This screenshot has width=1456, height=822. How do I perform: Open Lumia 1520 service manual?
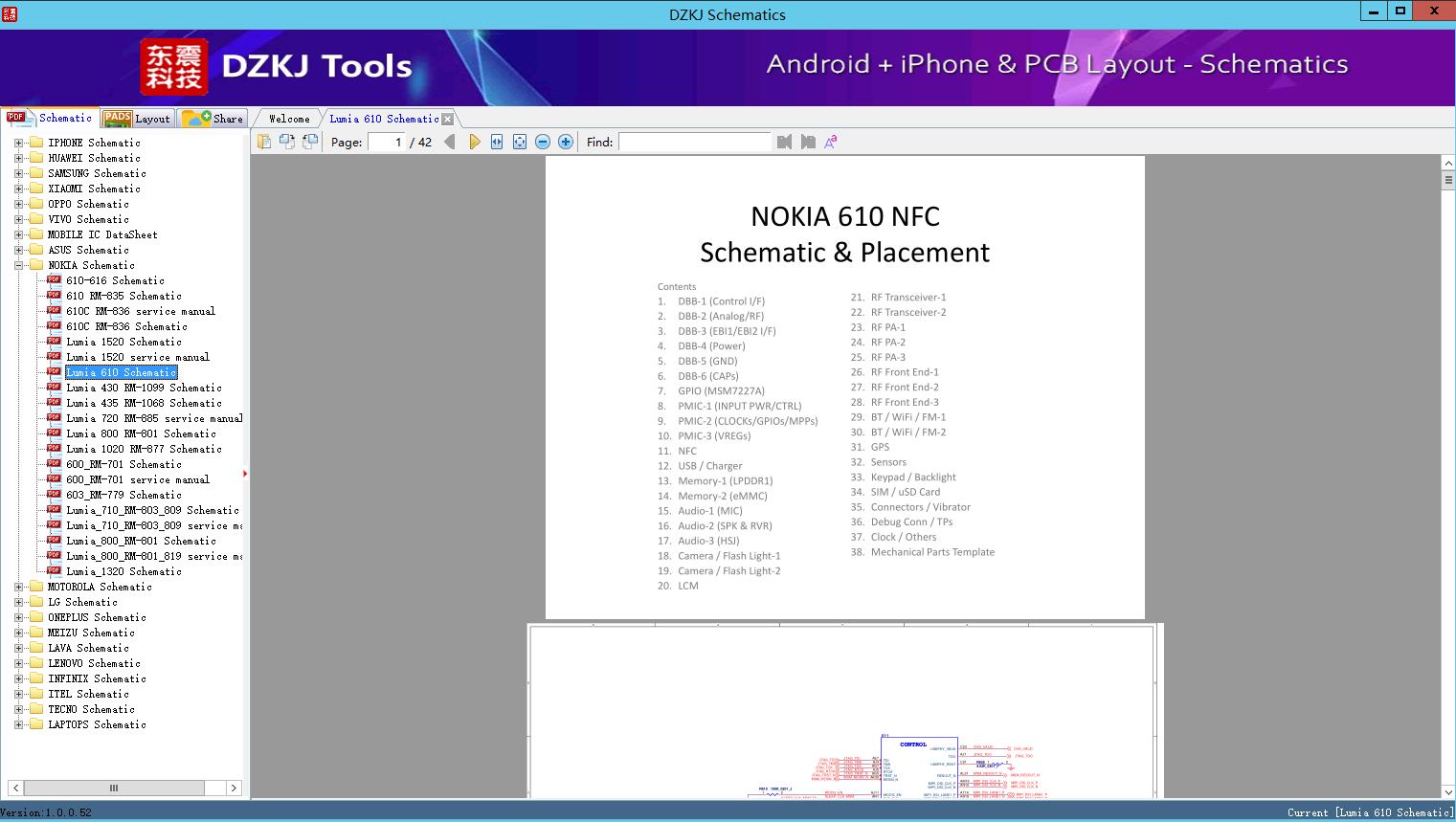point(138,357)
